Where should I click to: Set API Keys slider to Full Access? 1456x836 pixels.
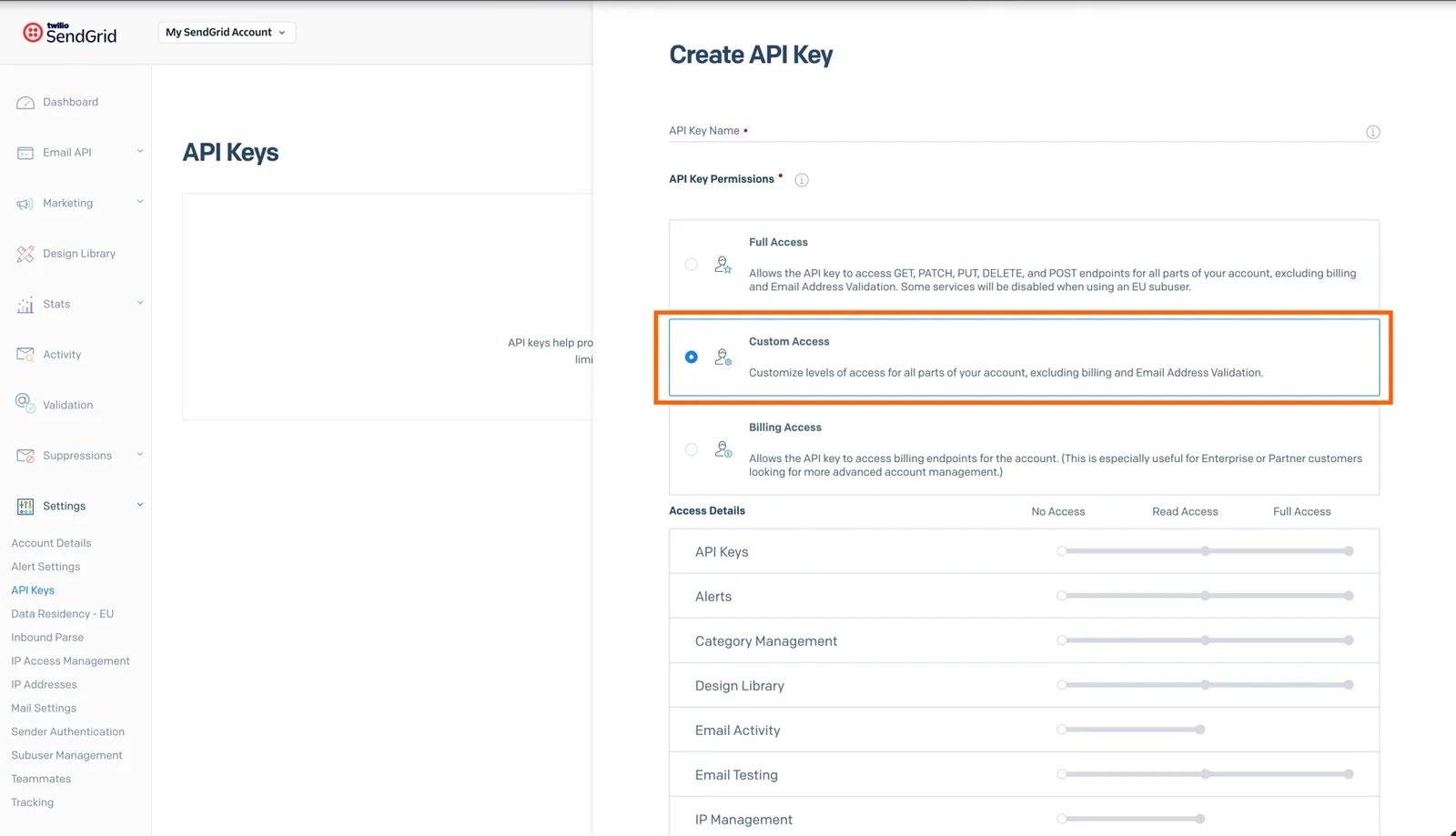click(x=1349, y=551)
